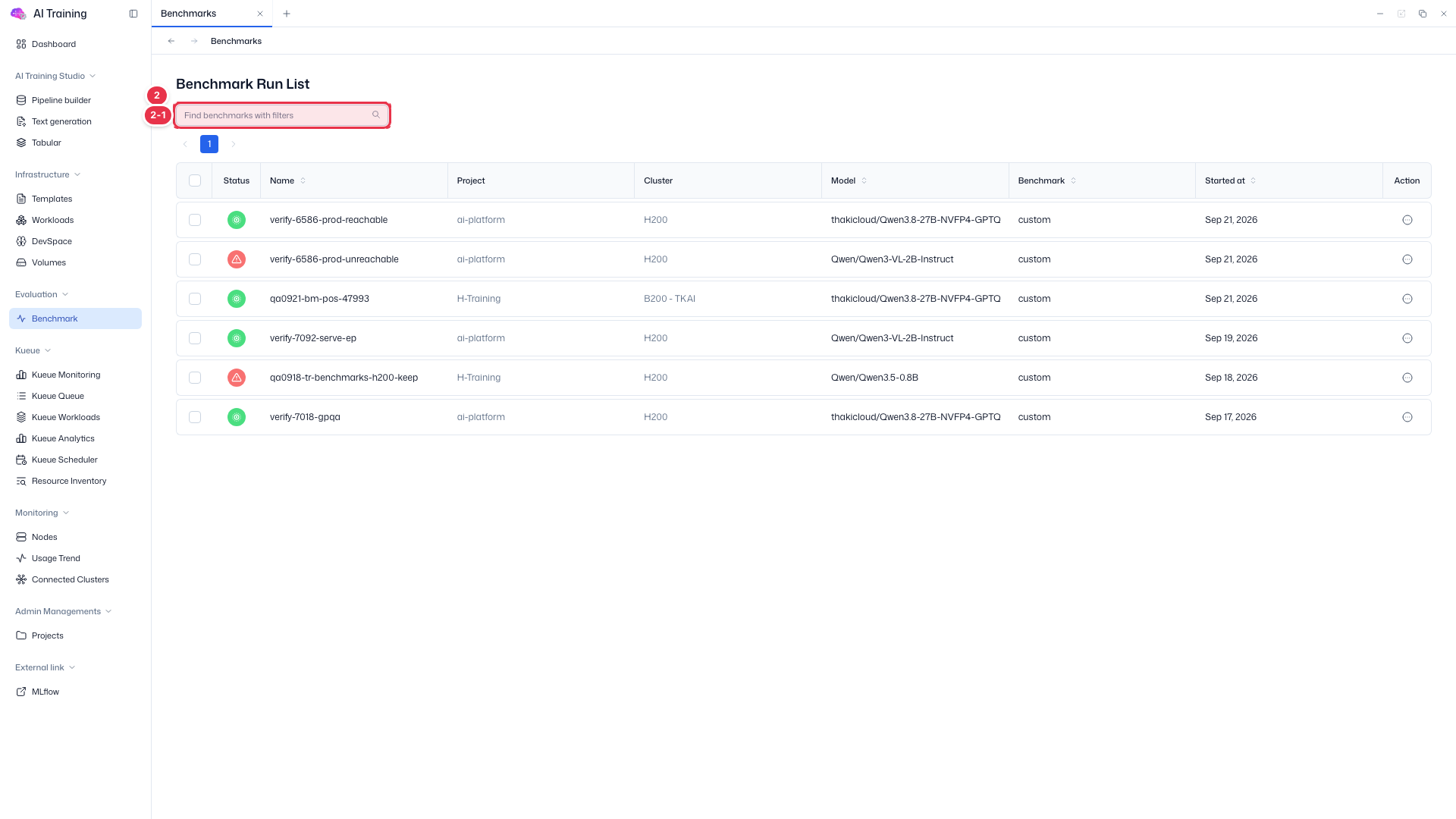
Task: Toggle the select-all checkbox in header
Action: [x=195, y=180]
